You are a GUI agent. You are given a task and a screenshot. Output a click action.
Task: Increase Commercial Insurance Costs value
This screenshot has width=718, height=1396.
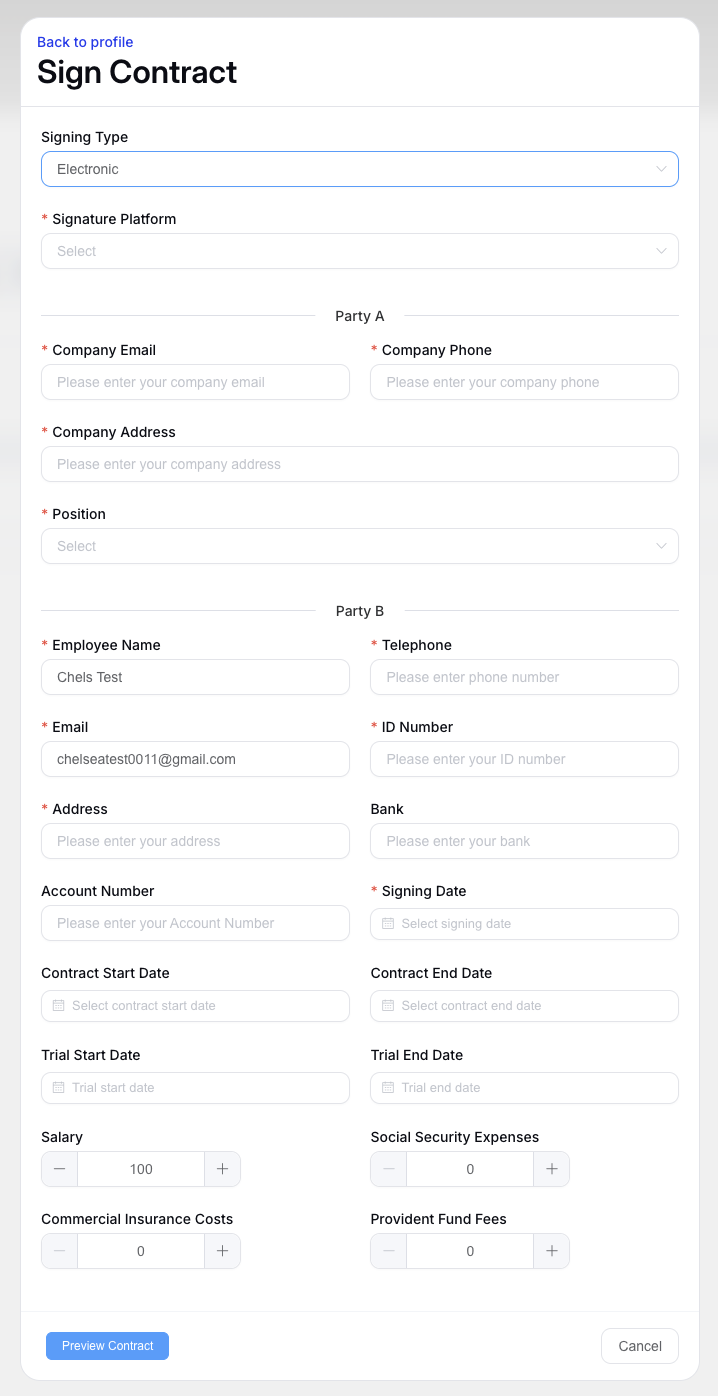coord(222,1251)
